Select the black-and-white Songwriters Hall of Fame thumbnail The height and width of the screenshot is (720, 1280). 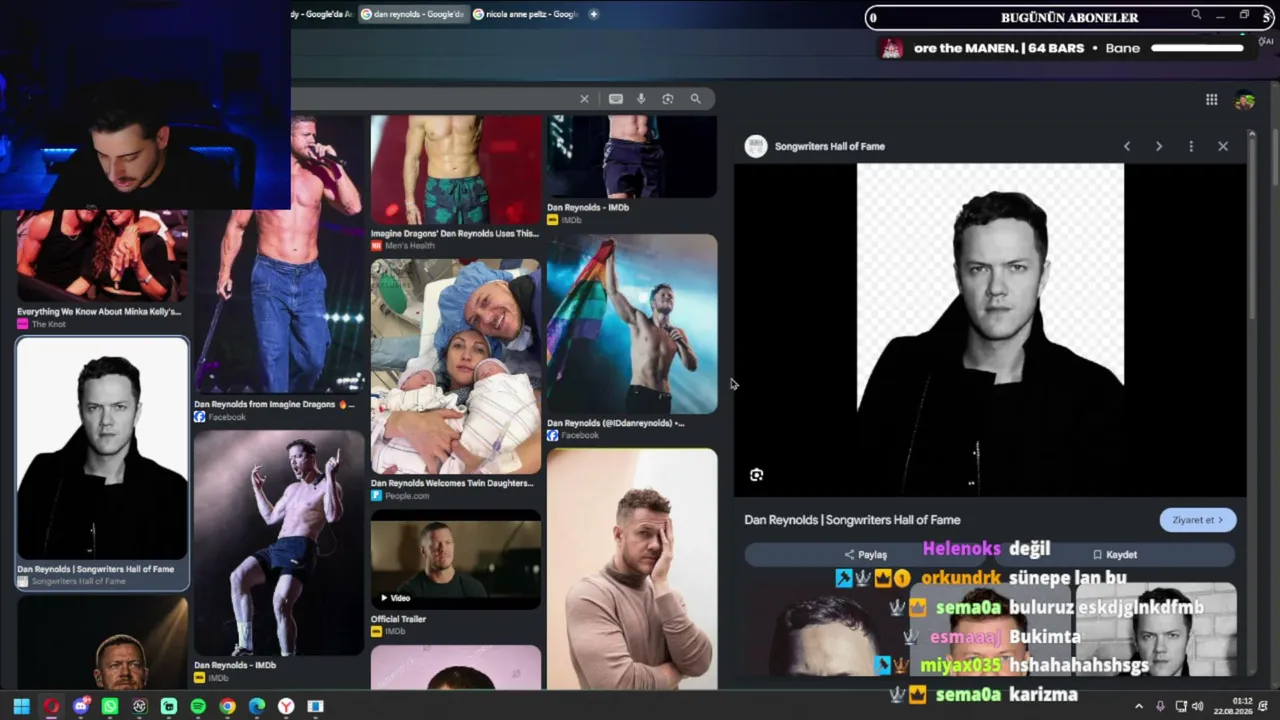tap(102, 449)
